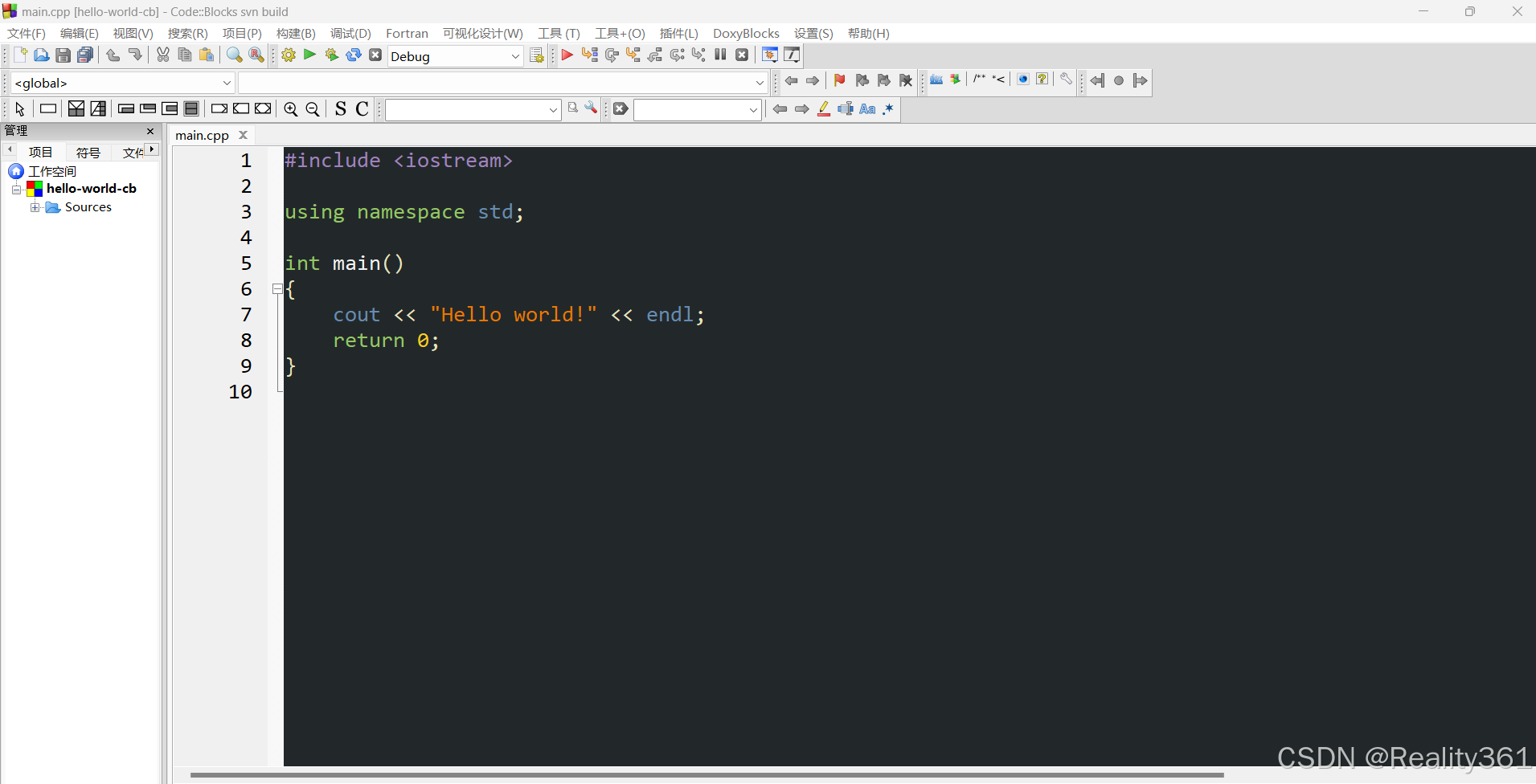Collapse the main() code fold marker
1536x784 pixels.
[276, 289]
